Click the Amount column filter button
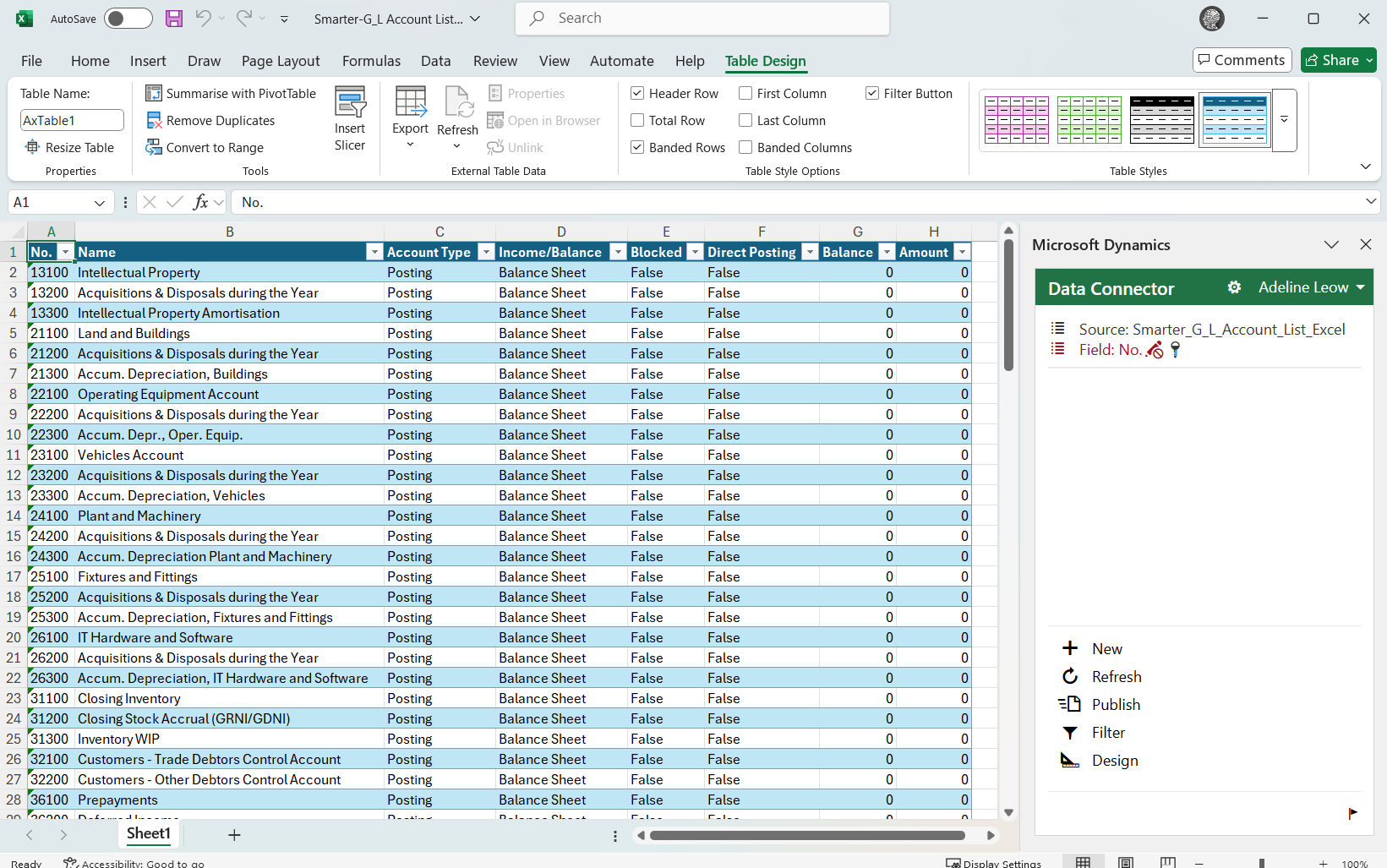1387x868 pixels. (962, 252)
